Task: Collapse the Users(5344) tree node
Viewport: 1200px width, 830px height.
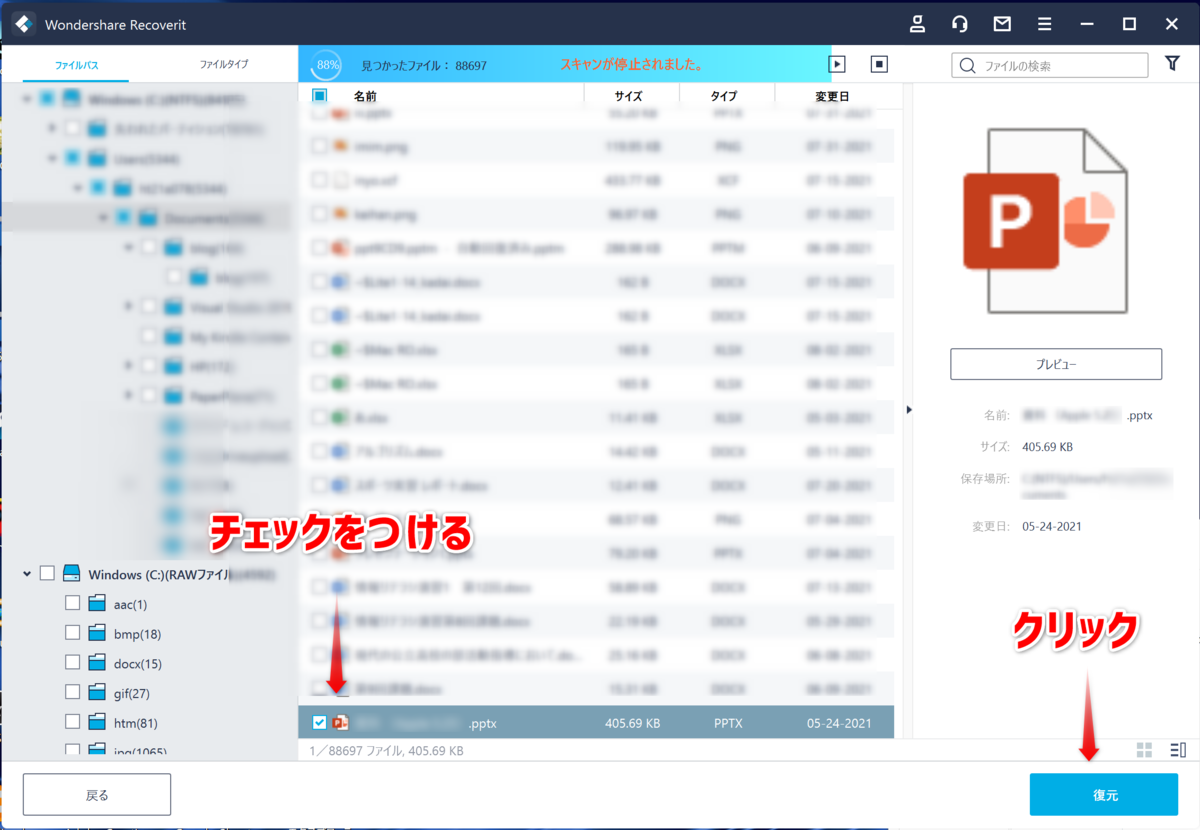Action: [52, 159]
